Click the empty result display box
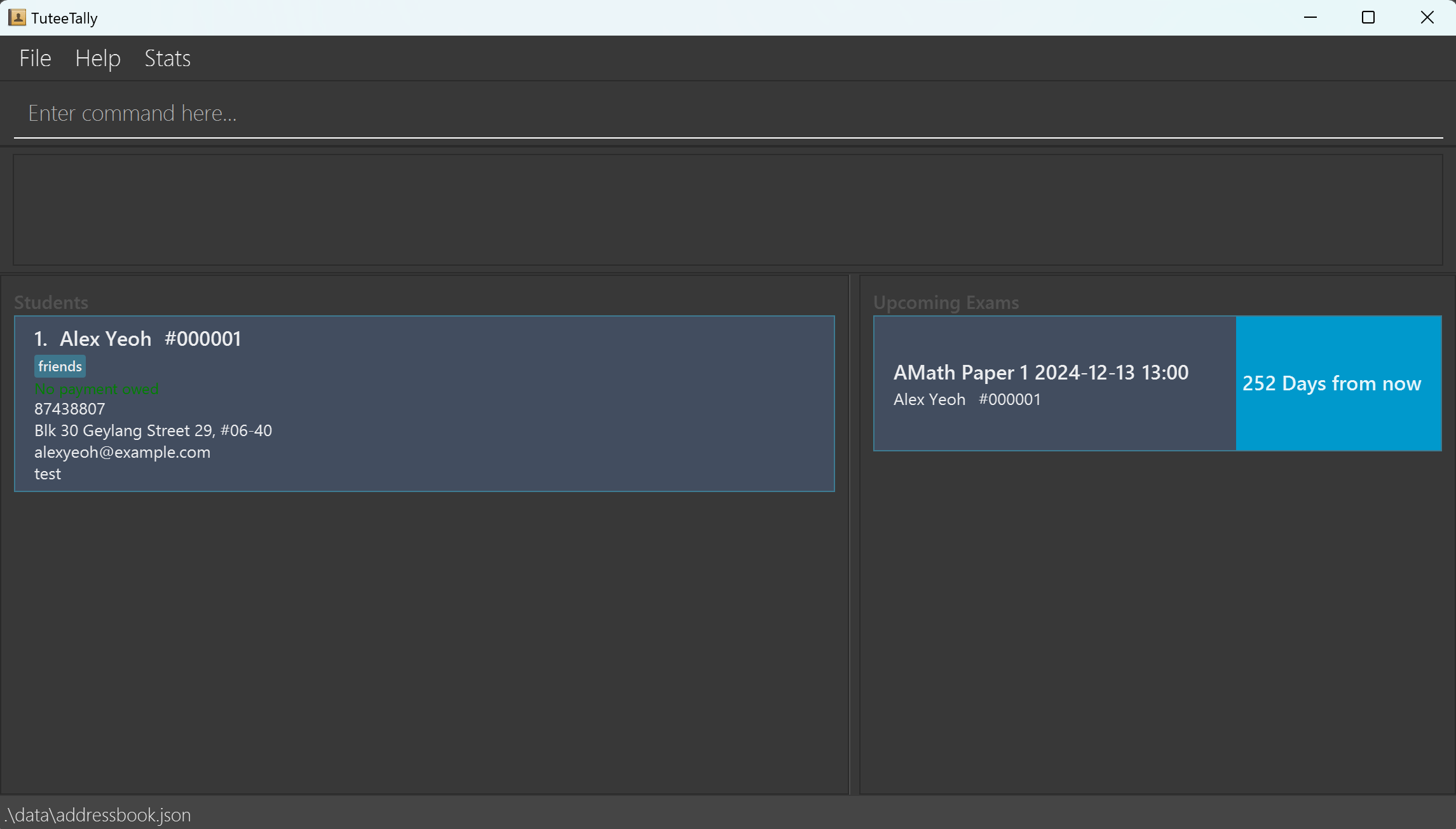 click(728, 210)
